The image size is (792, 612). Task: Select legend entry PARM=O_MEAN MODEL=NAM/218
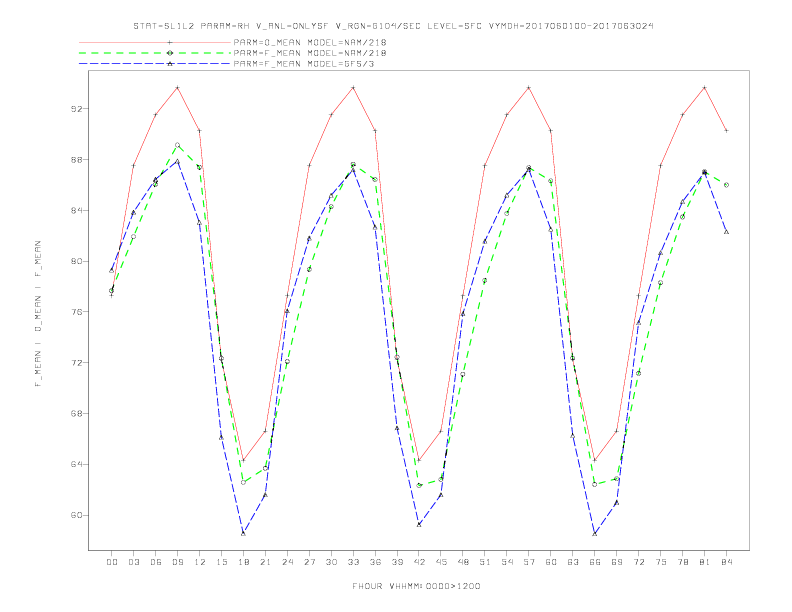(310, 42)
